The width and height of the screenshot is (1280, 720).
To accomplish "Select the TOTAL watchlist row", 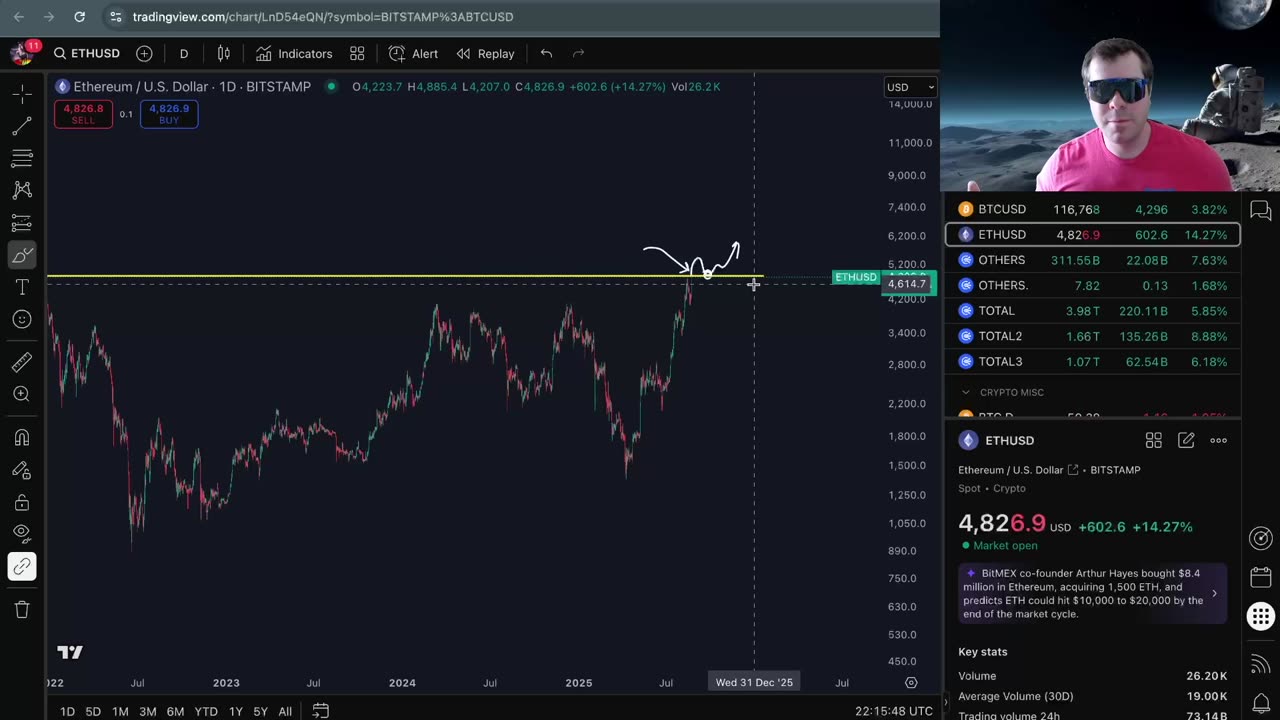I will tap(1093, 311).
